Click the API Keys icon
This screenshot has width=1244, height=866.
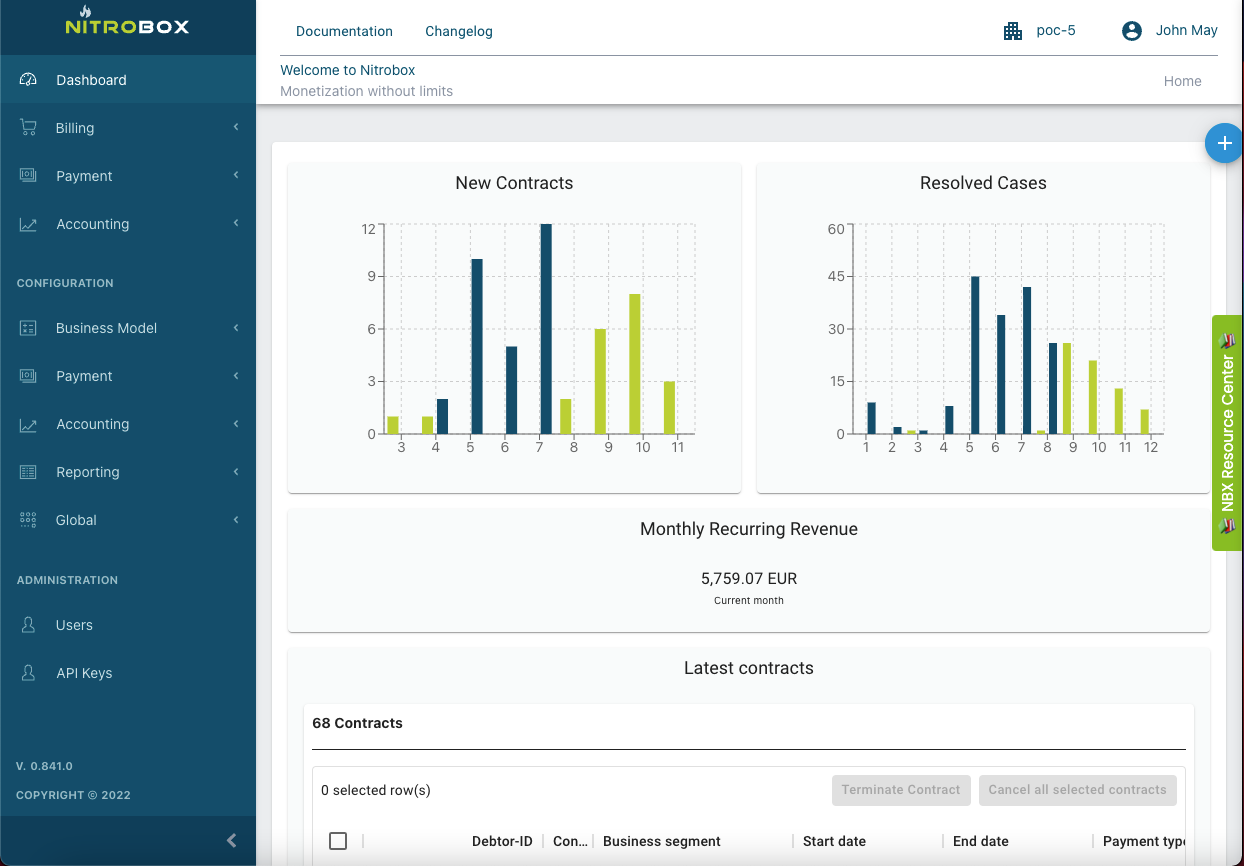pyautogui.click(x=28, y=673)
